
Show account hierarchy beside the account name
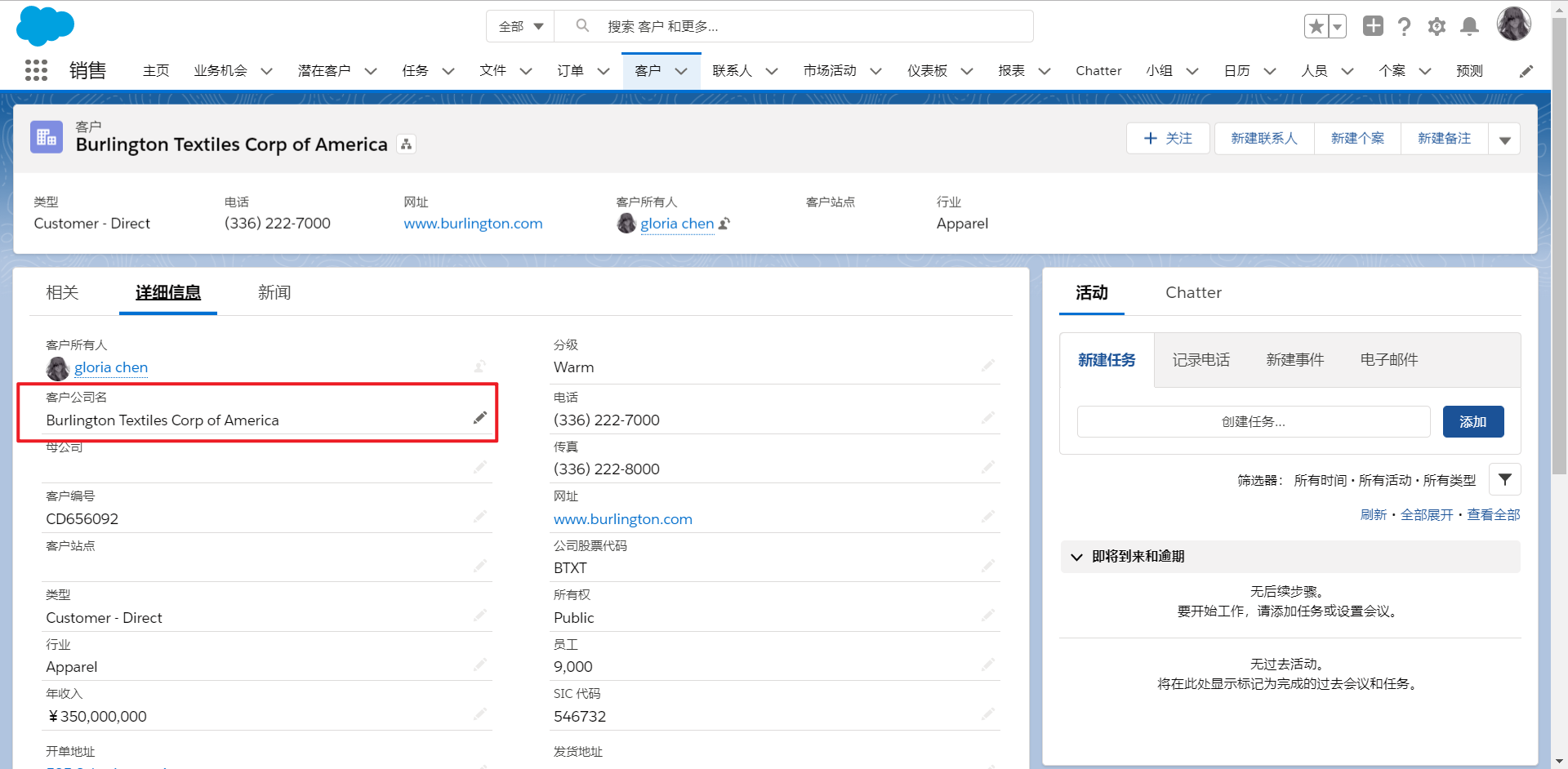click(x=406, y=144)
